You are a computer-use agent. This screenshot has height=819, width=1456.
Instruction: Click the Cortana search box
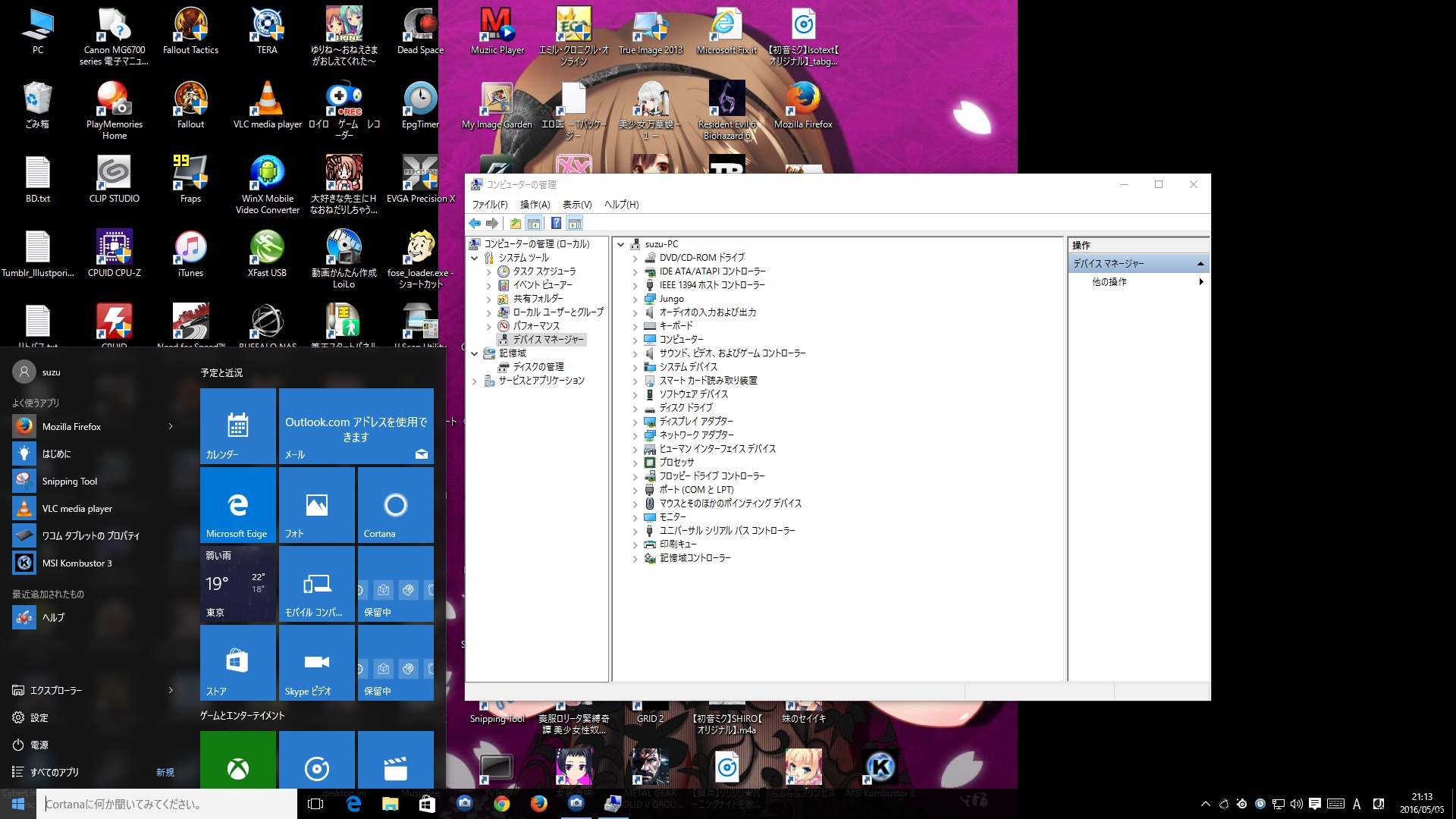click(x=168, y=804)
